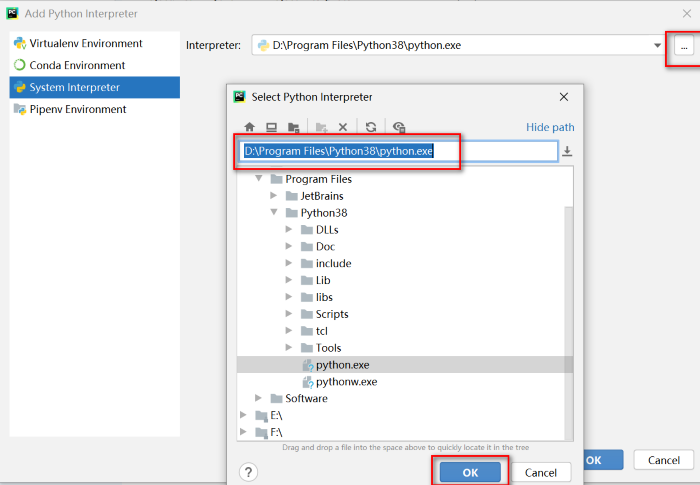Expand the F:\ drive arrow
Image resolution: width=700 pixels, height=485 pixels.
243,432
